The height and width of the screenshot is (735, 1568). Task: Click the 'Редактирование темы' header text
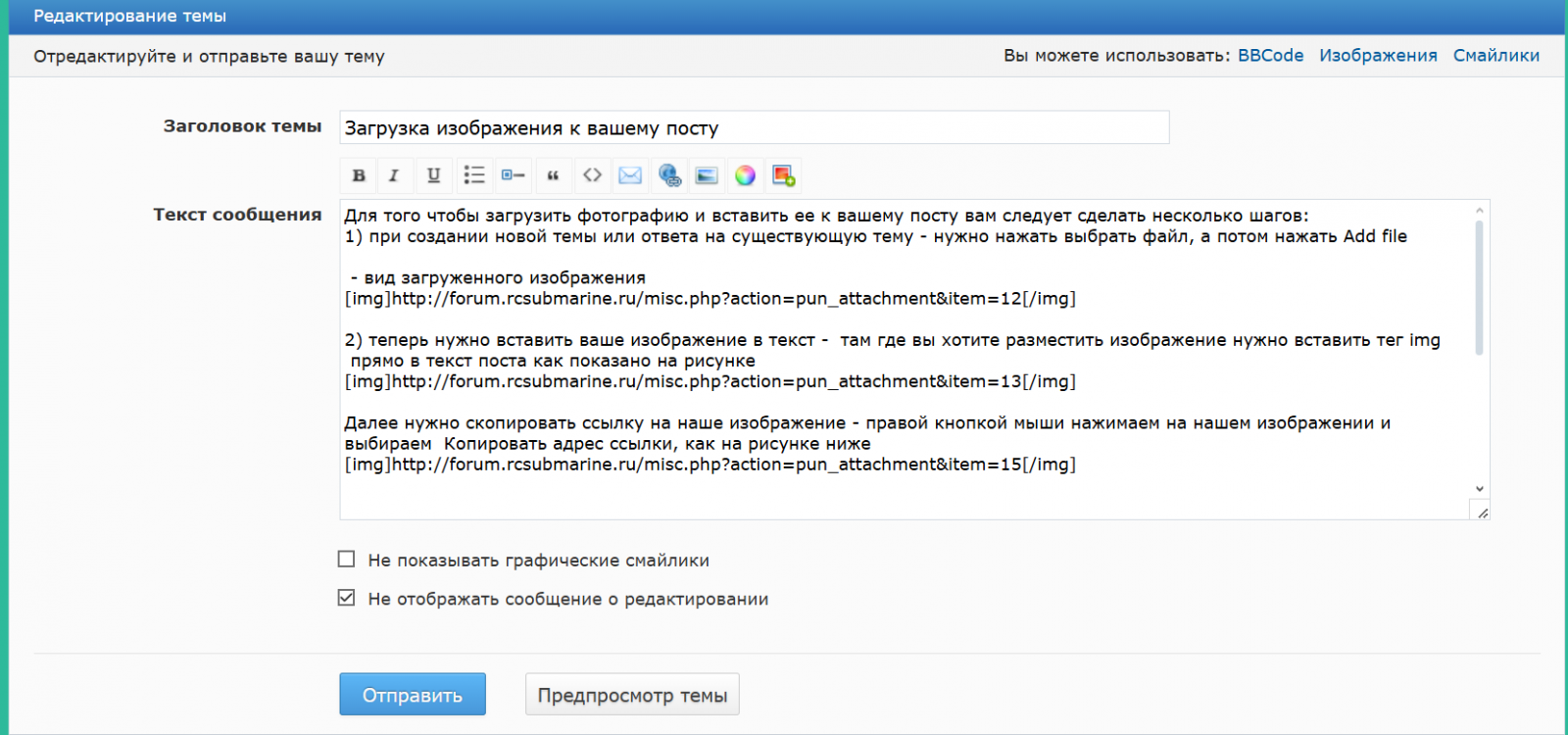tap(129, 17)
